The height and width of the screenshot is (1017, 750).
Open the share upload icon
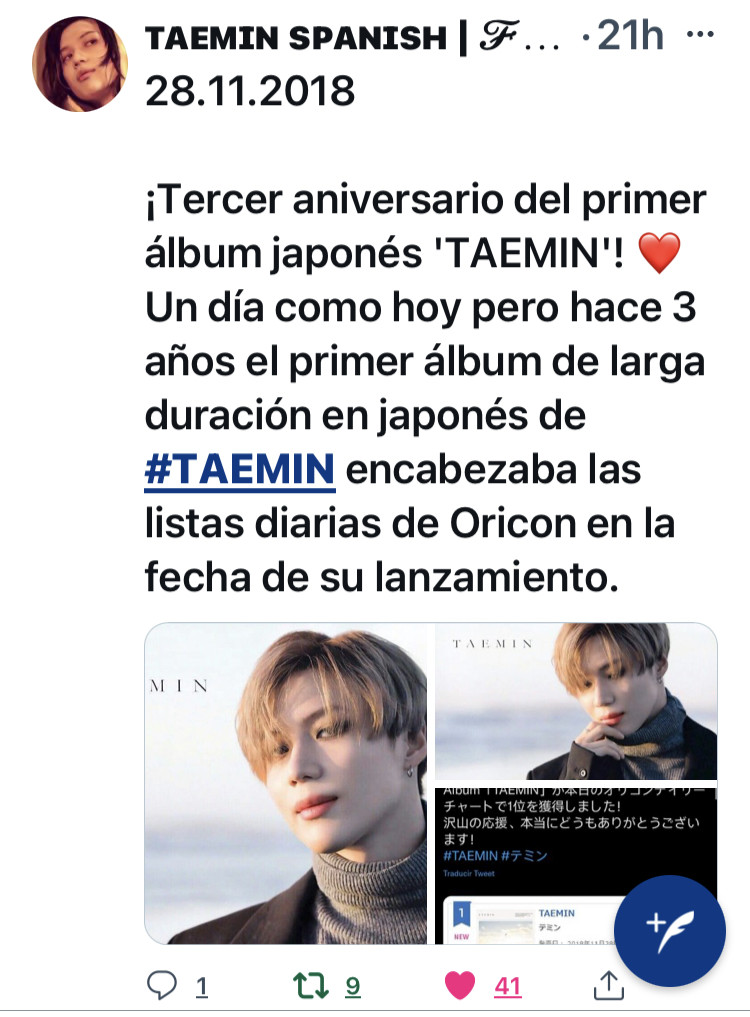point(609,985)
